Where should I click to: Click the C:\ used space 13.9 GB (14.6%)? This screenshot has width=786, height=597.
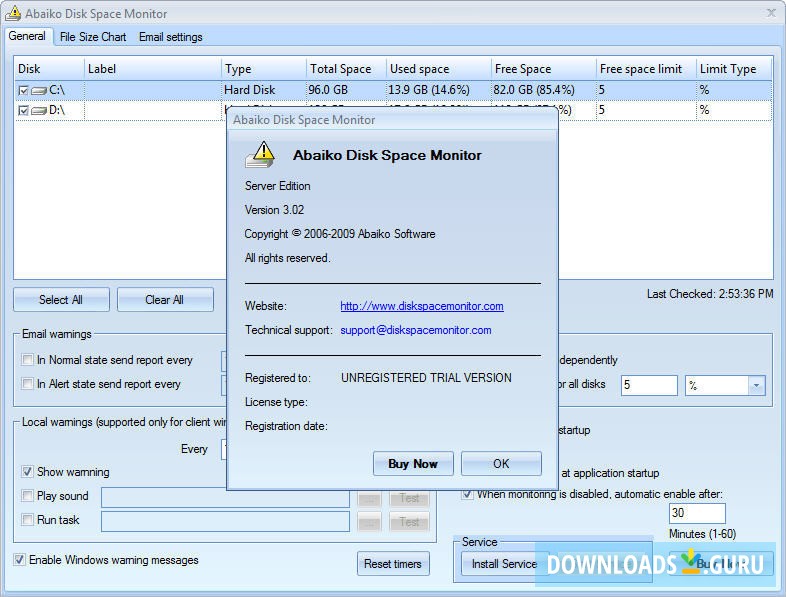pyautogui.click(x=429, y=90)
